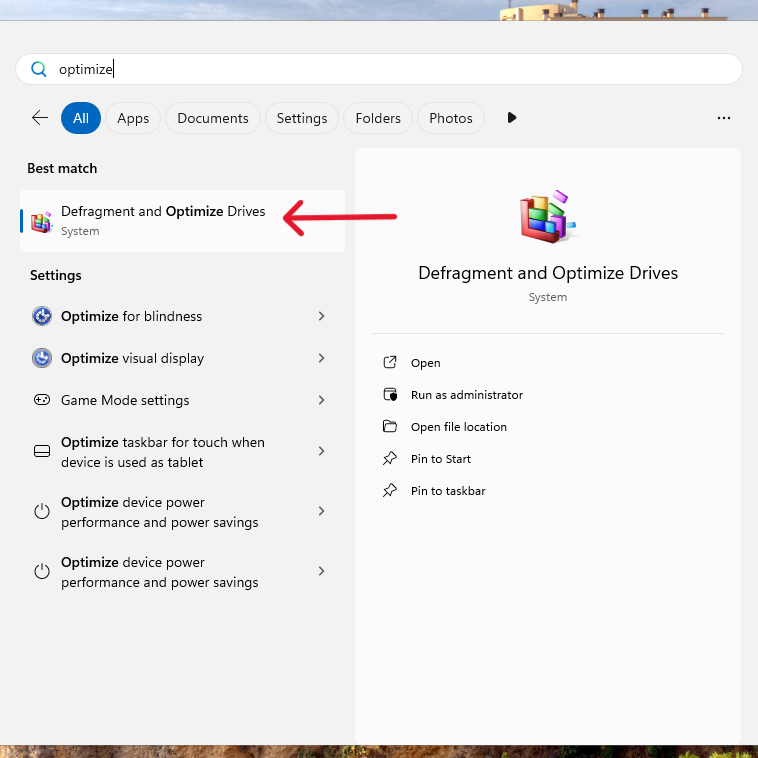Expand chevron next to Optimize for blindness
The image size is (758, 758).
coord(321,316)
